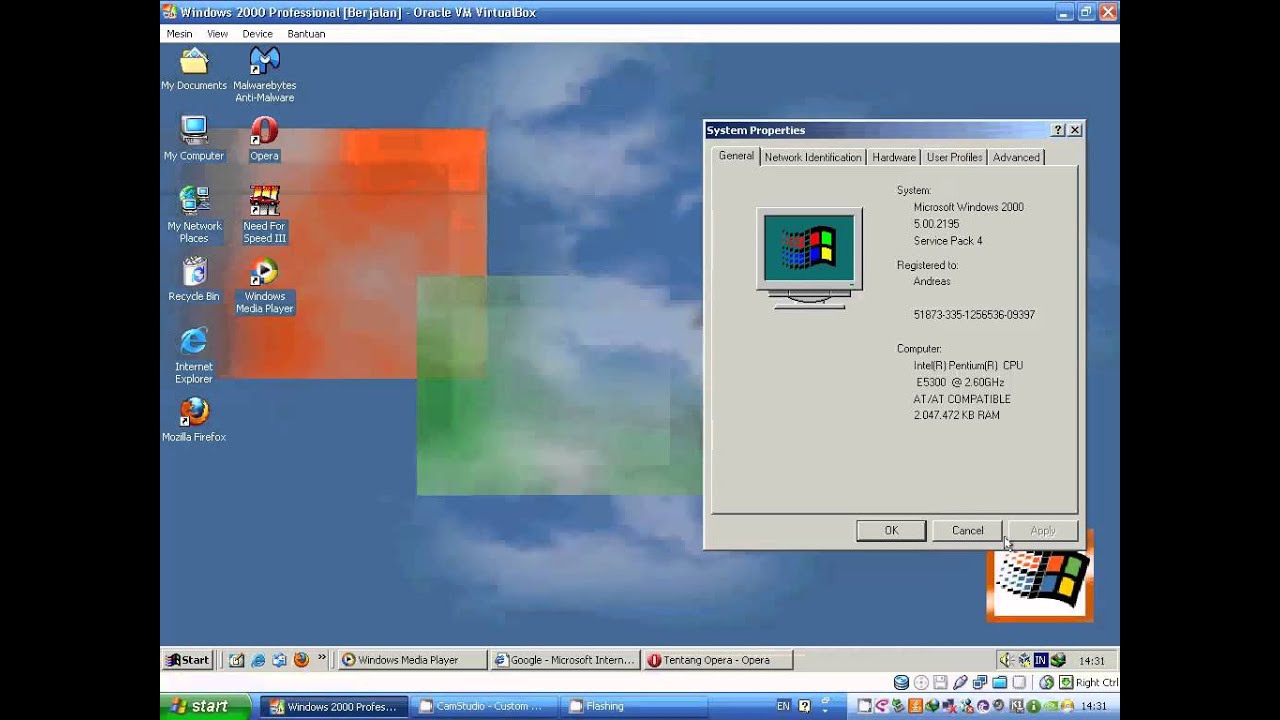Viewport: 1280px width, 720px height.
Task: Click the System Properties help button
Action: coord(1058,130)
